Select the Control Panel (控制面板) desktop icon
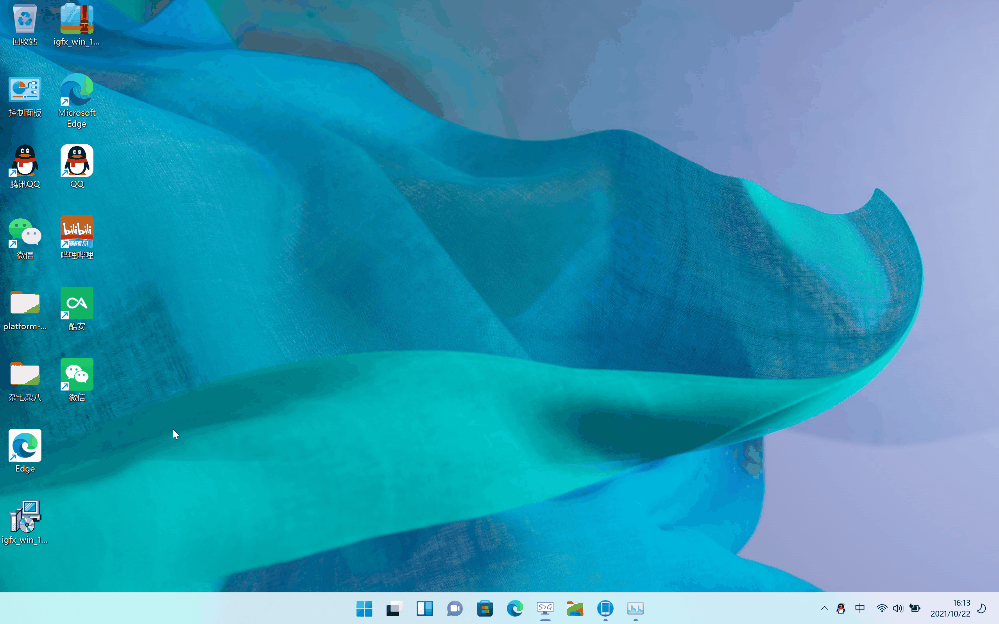 (x=25, y=96)
